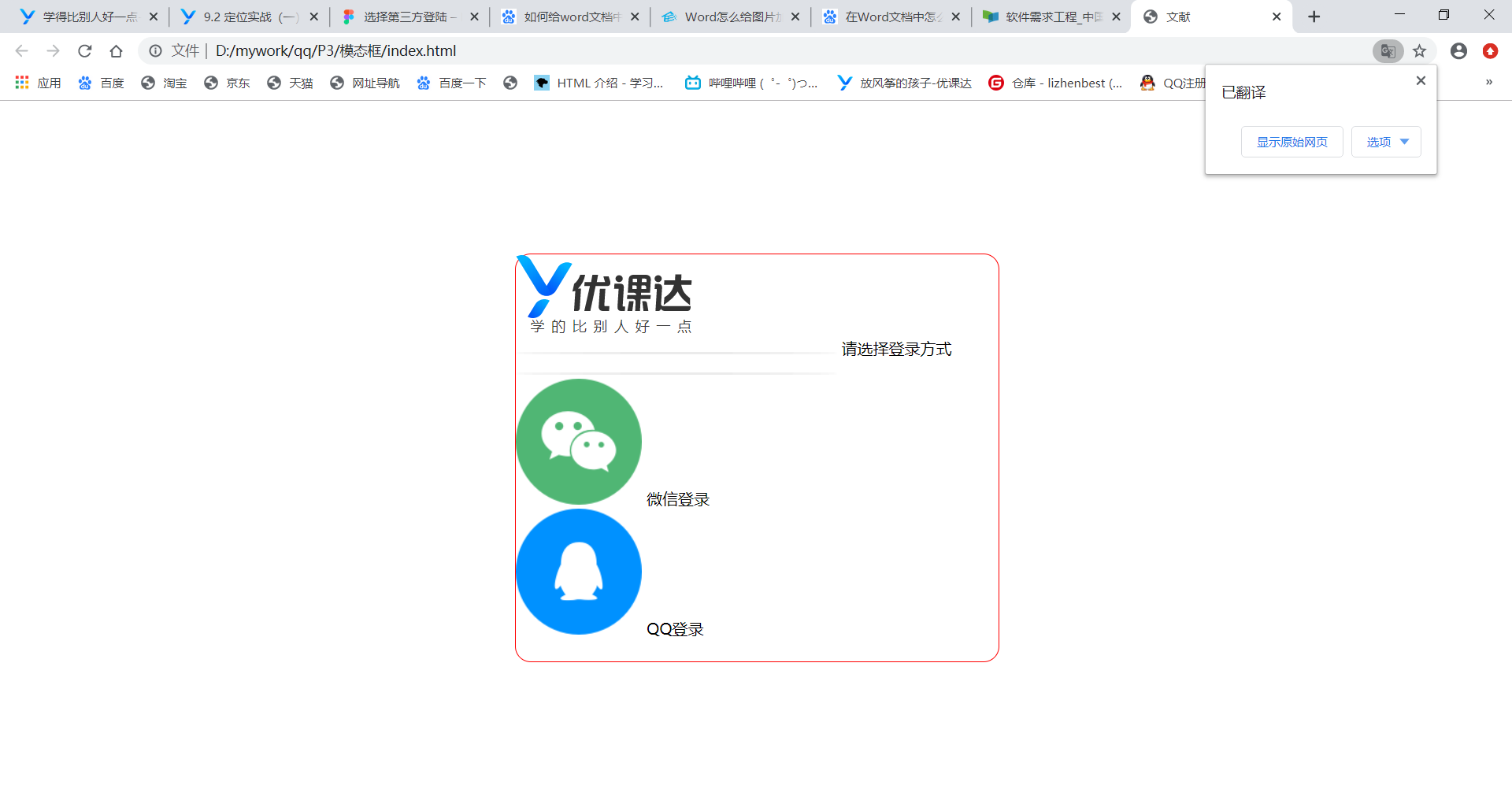The height and width of the screenshot is (811, 1512).
Task: Open the 百度 bookmark
Action: [x=101, y=83]
